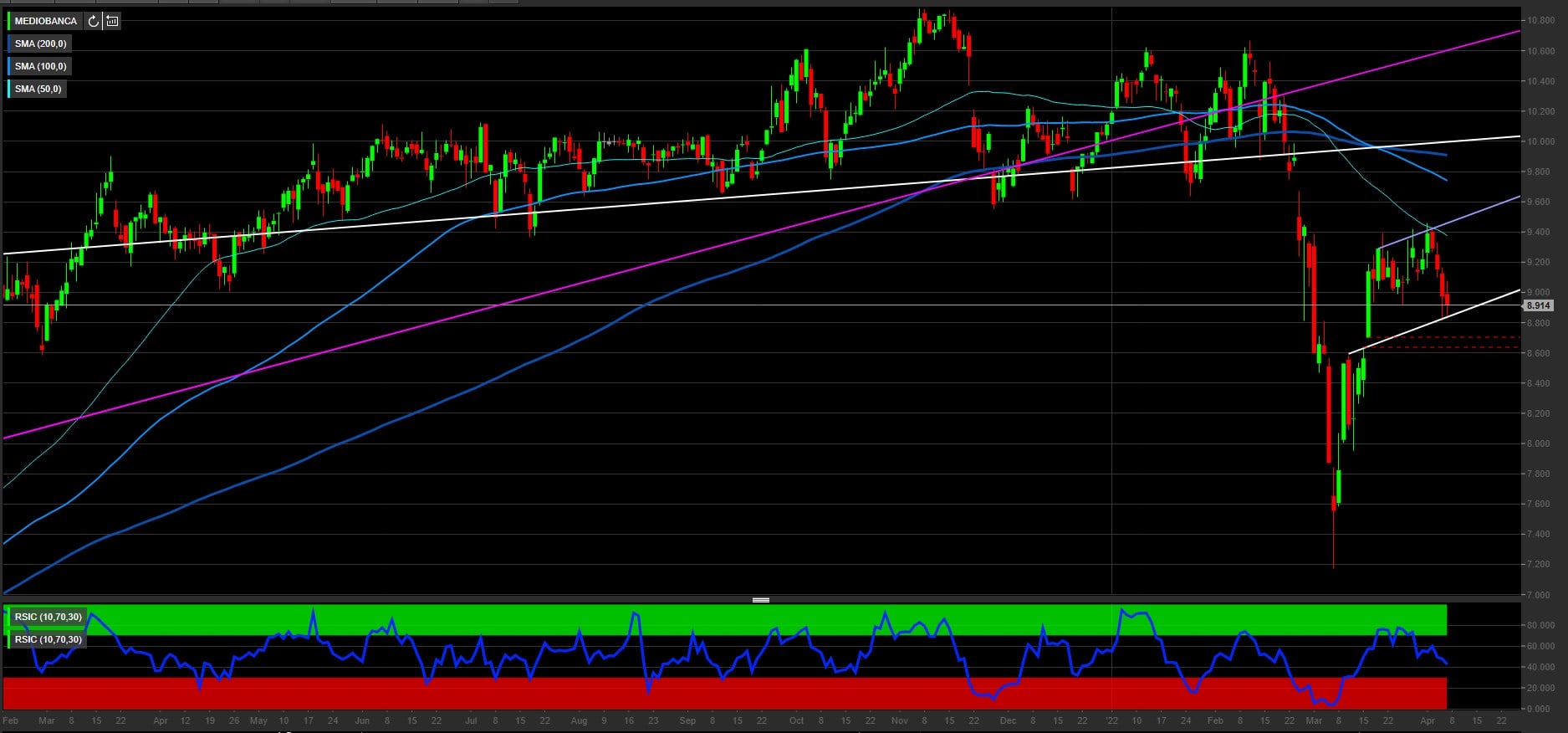The height and width of the screenshot is (733, 1568).
Task: Select the MEDIOBANCA instrument label
Action: point(45,21)
